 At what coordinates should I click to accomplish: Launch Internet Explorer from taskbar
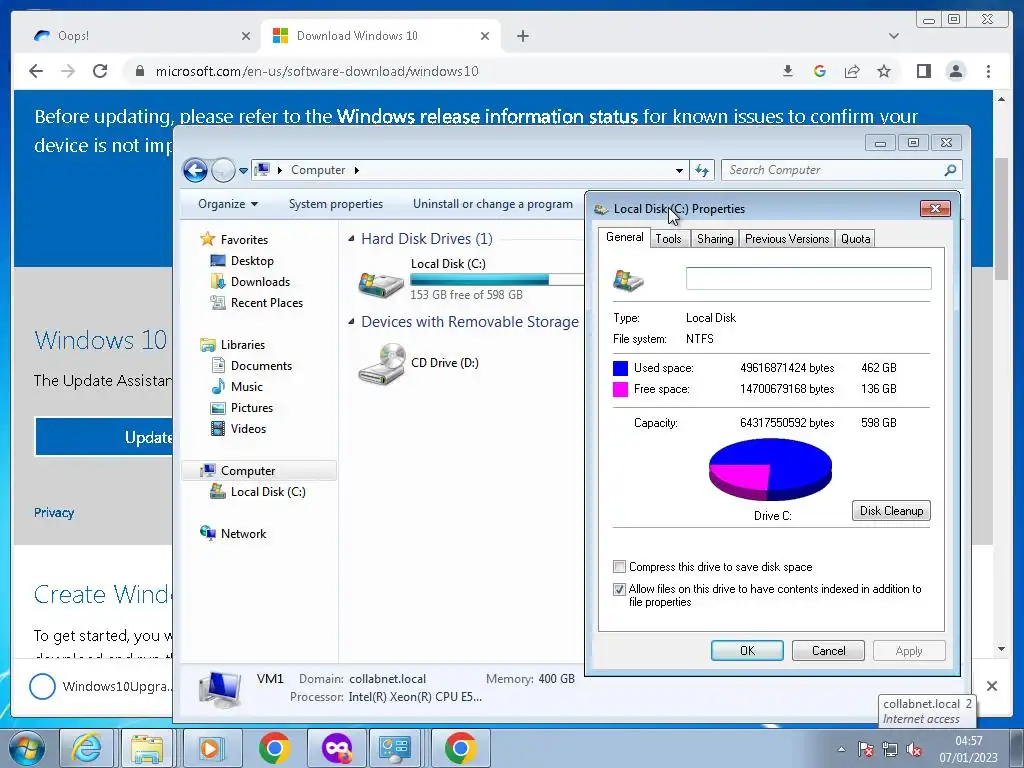point(87,748)
